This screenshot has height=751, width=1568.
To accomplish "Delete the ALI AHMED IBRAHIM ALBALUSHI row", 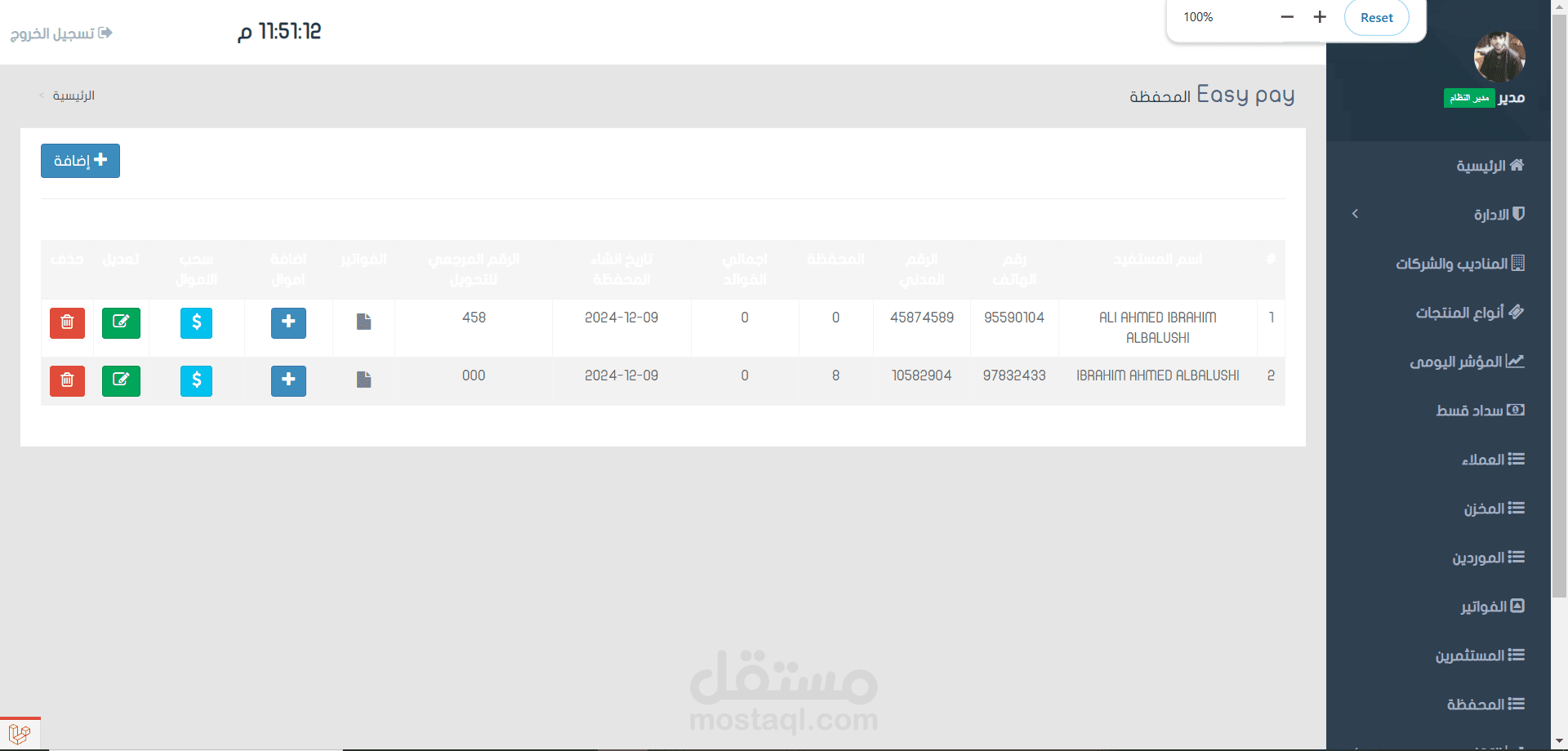I will pos(67,322).
